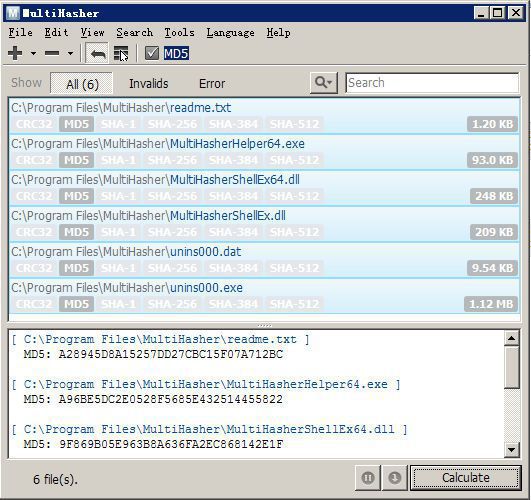531x500 pixels.
Task: Show only Invalids filter
Action: click(149, 83)
